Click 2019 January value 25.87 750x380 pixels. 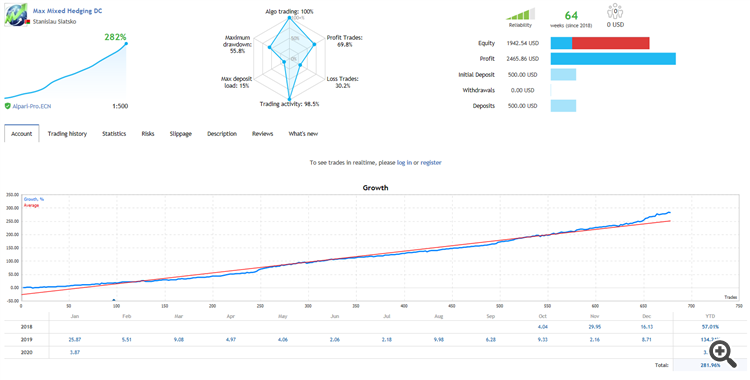(75, 340)
